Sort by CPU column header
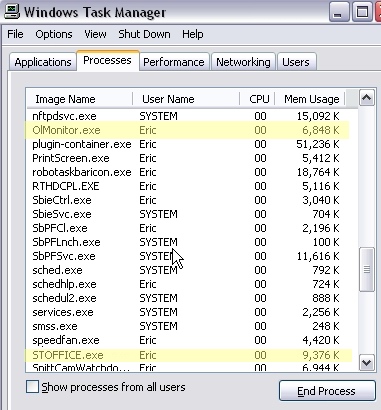This screenshot has width=381, height=410. [x=257, y=99]
